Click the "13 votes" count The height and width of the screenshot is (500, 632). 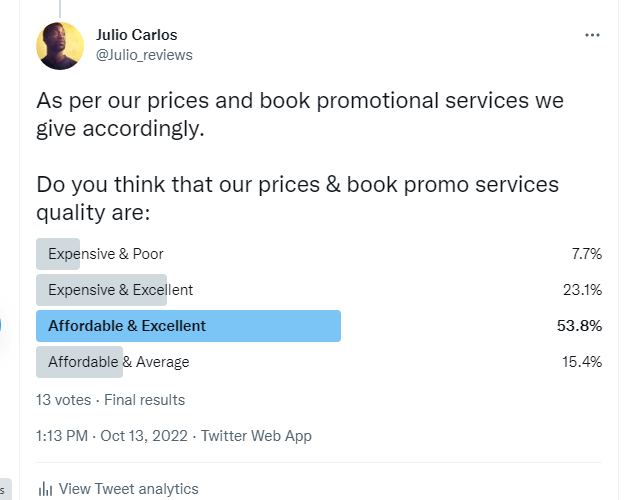pos(63,399)
